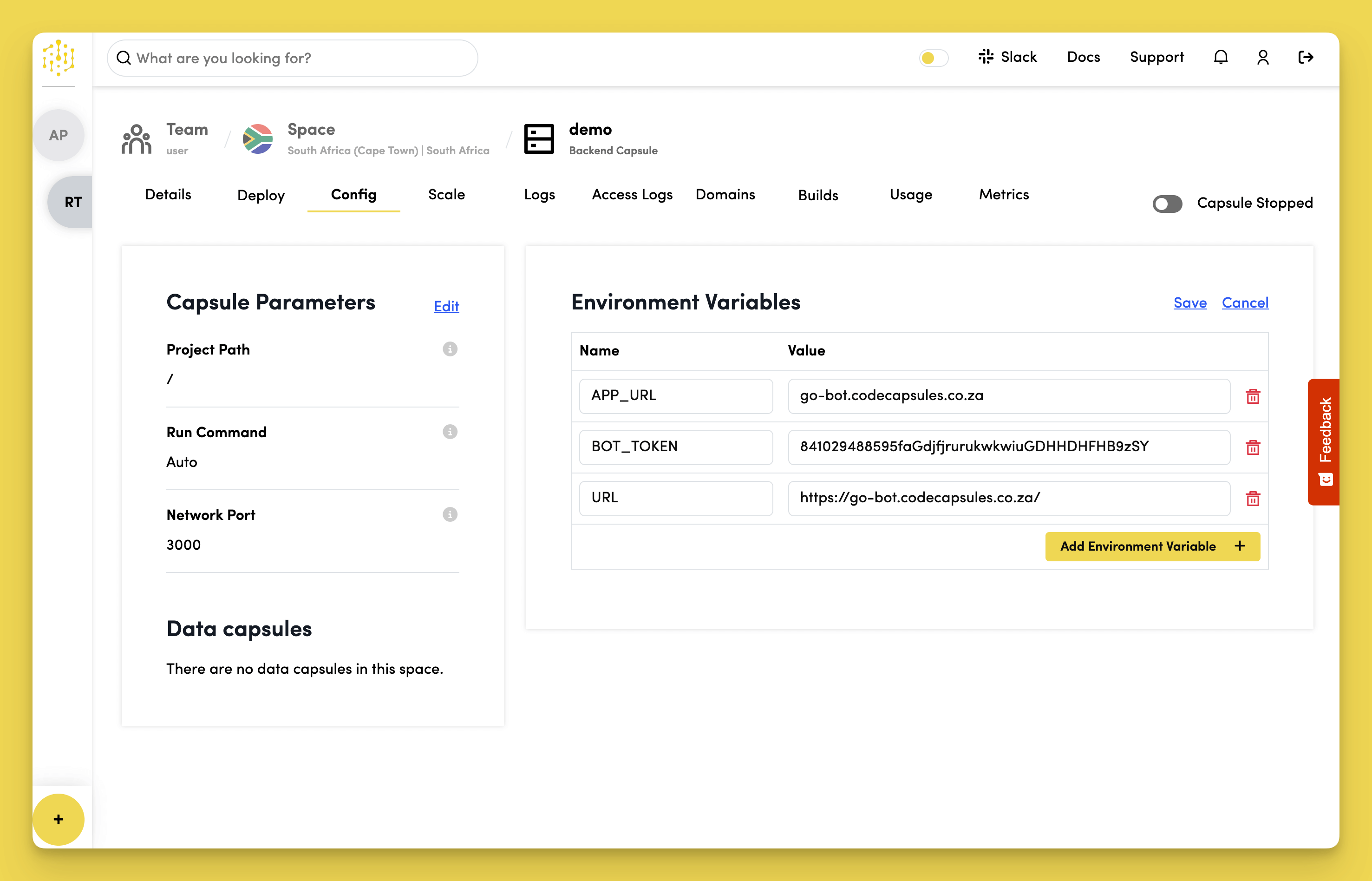Click the info icon beside Run Command
Screen dimensions: 1372x881
click(x=450, y=432)
